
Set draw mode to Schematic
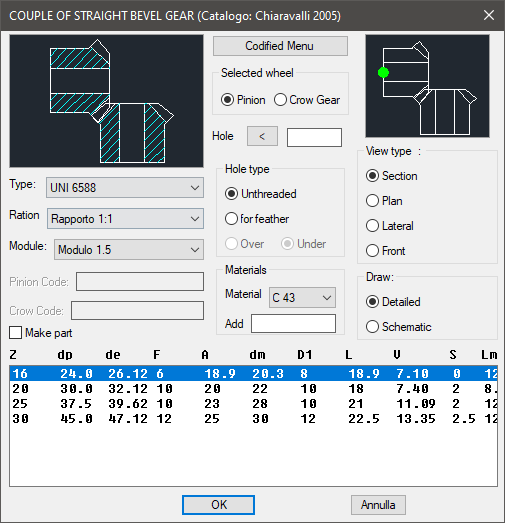tap(372, 327)
